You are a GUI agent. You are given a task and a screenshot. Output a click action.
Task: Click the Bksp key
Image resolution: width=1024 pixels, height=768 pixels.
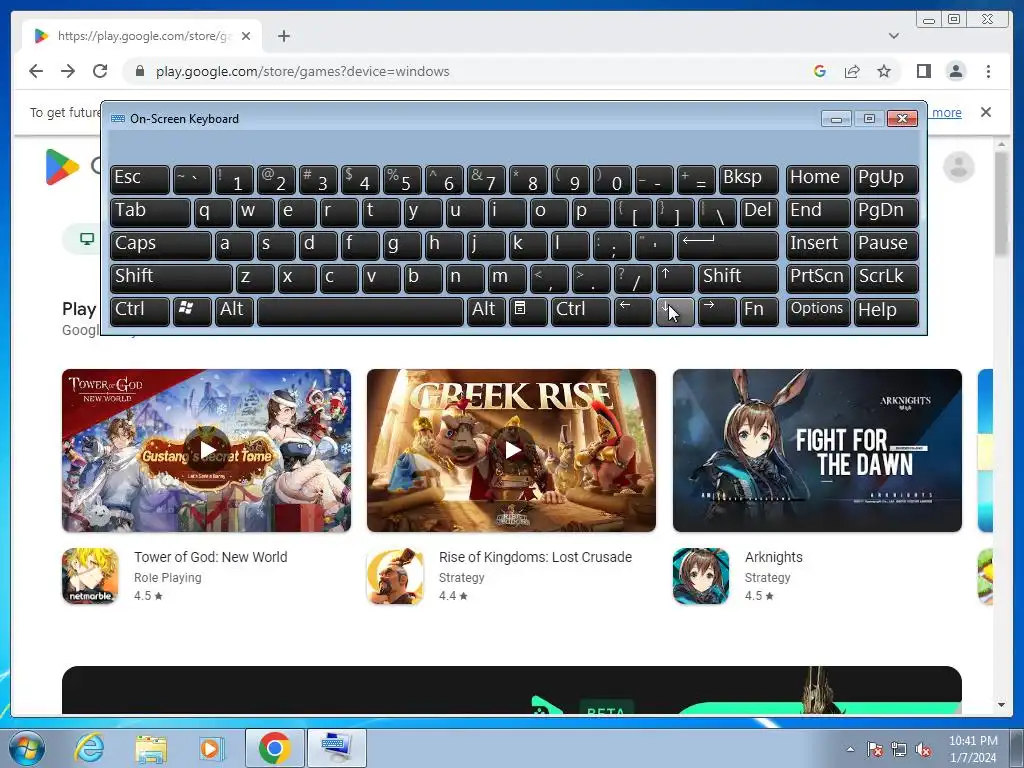[x=749, y=179]
